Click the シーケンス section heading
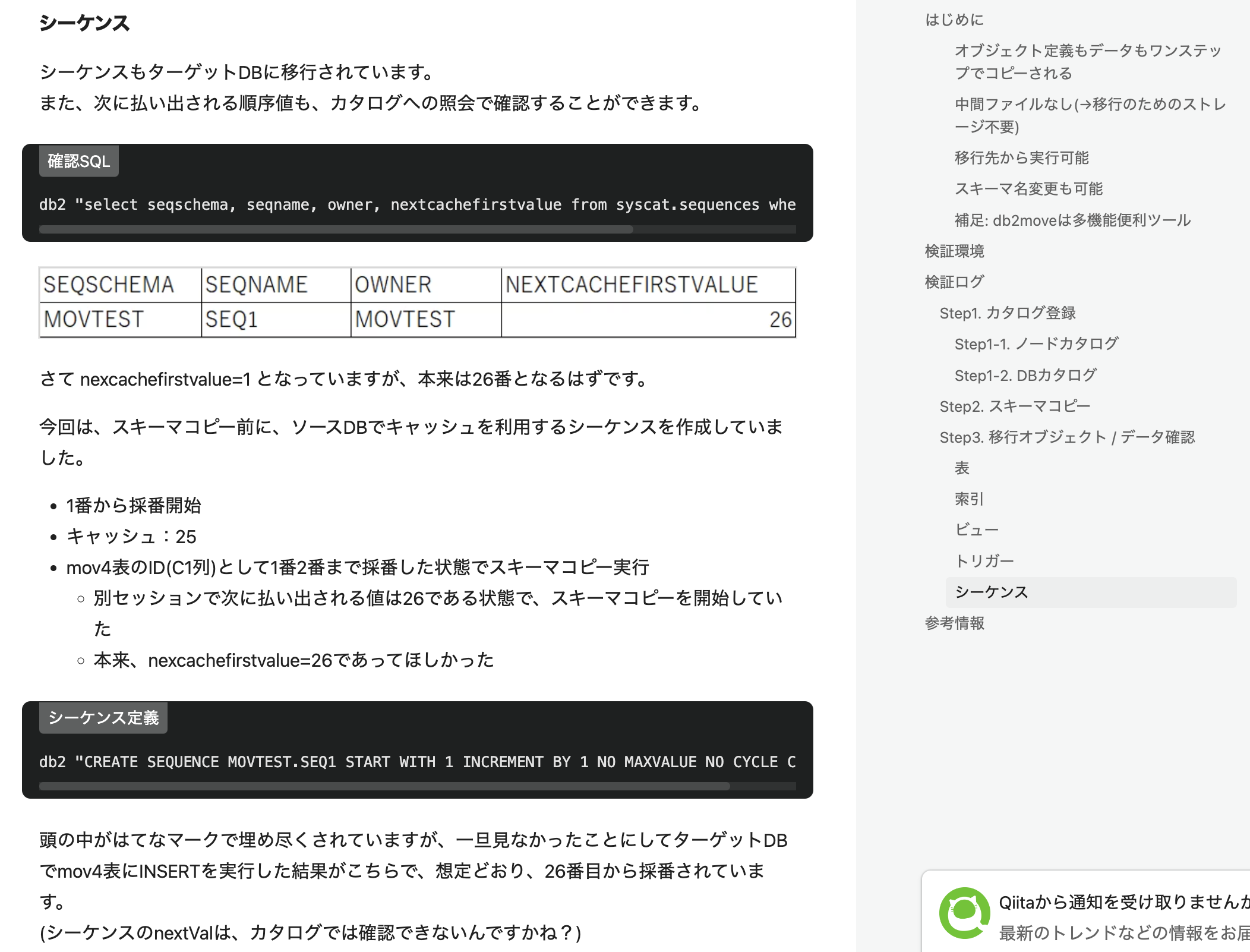The width and height of the screenshot is (1250, 952). (84, 23)
